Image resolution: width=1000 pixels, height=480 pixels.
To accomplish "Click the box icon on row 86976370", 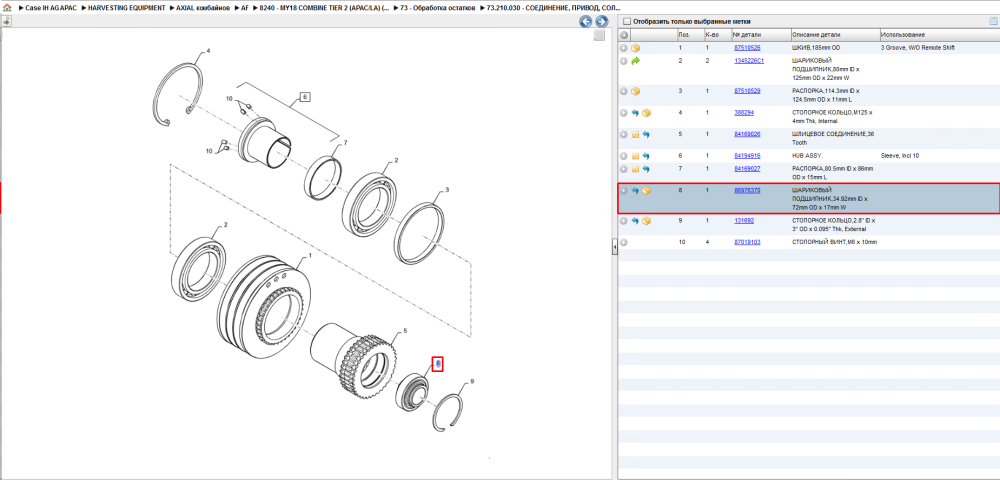I will pyautogui.click(x=646, y=191).
